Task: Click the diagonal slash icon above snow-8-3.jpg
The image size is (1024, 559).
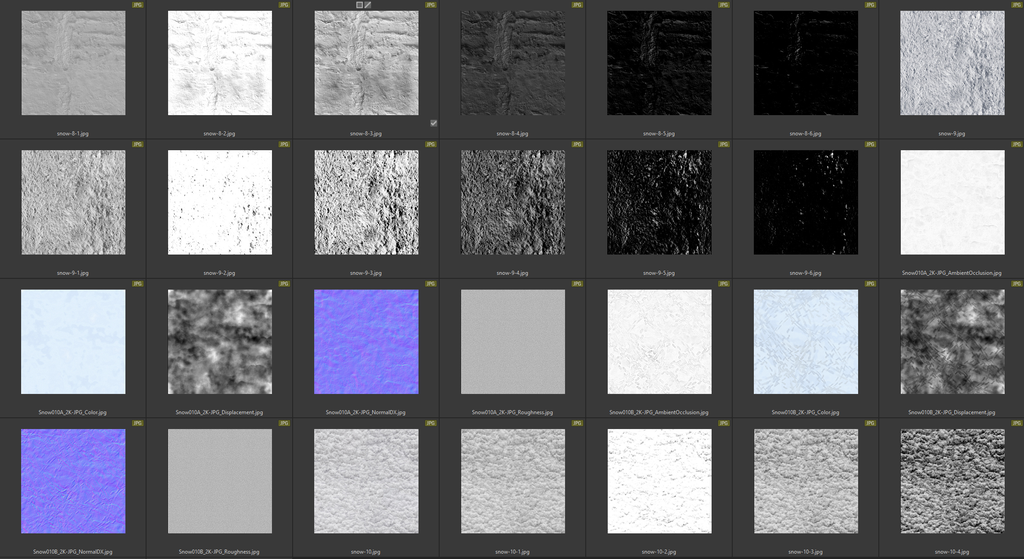Action: 368,5
